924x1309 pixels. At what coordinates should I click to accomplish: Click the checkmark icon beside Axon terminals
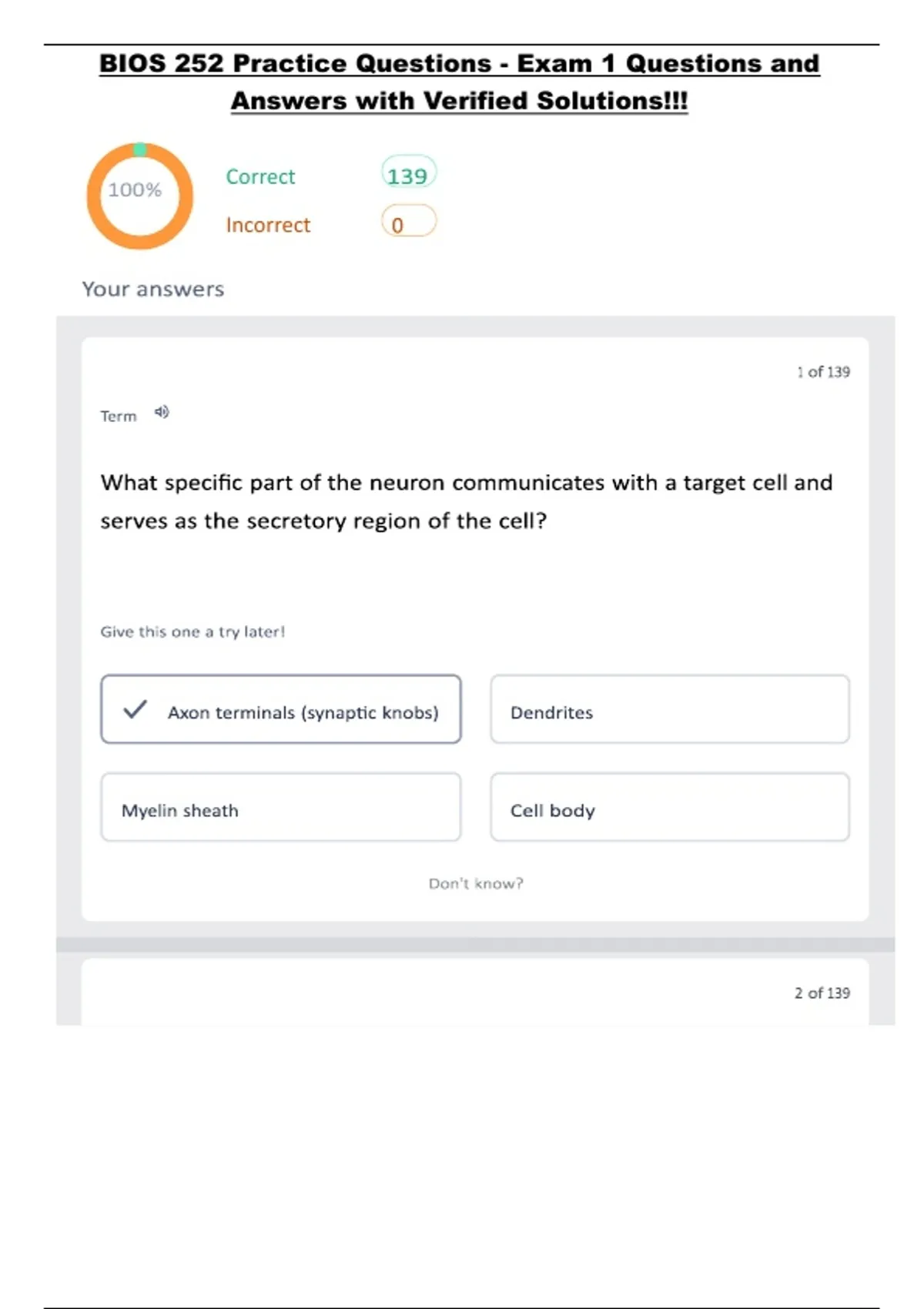pos(135,709)
